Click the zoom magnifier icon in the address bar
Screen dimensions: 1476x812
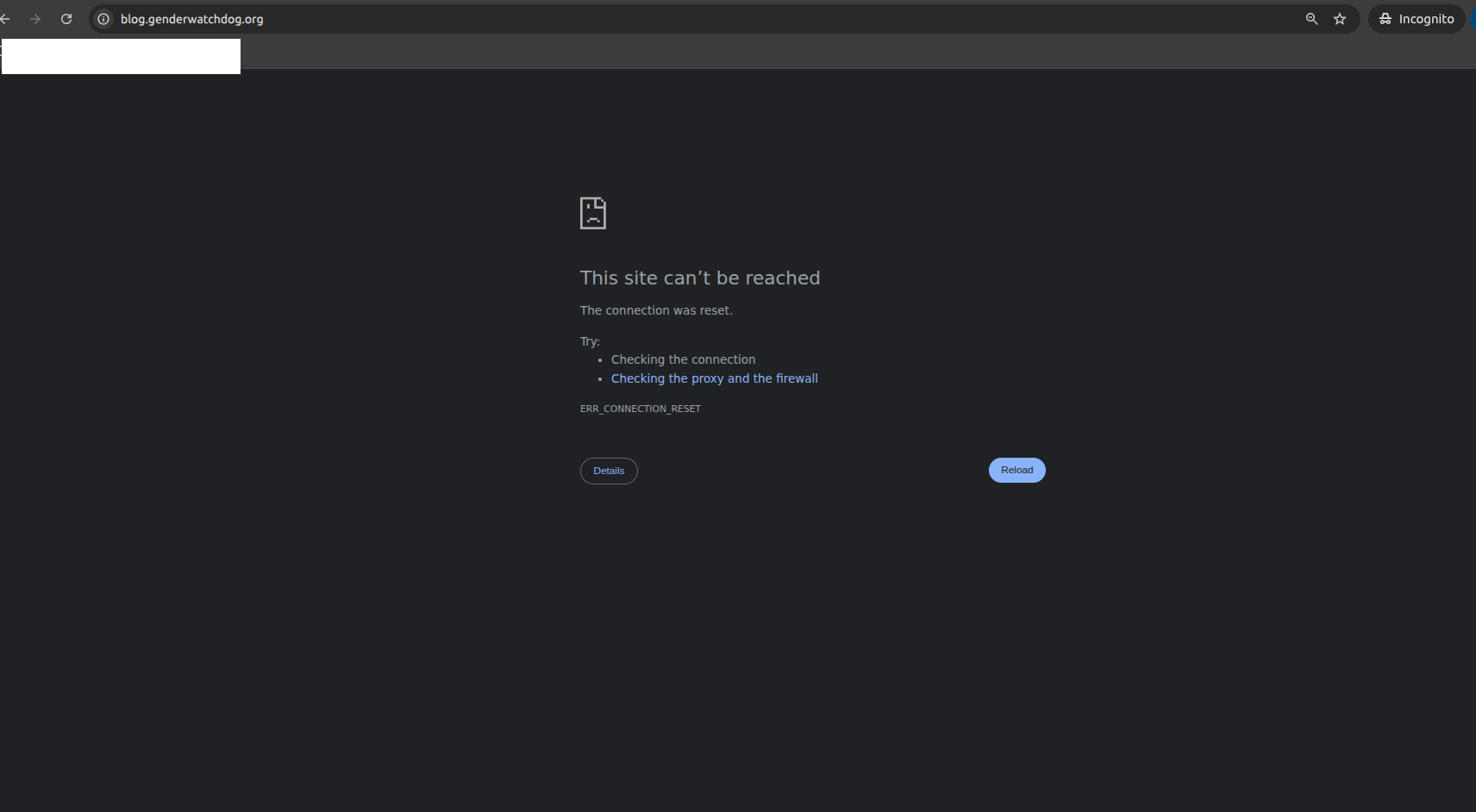coord(1311,18)
